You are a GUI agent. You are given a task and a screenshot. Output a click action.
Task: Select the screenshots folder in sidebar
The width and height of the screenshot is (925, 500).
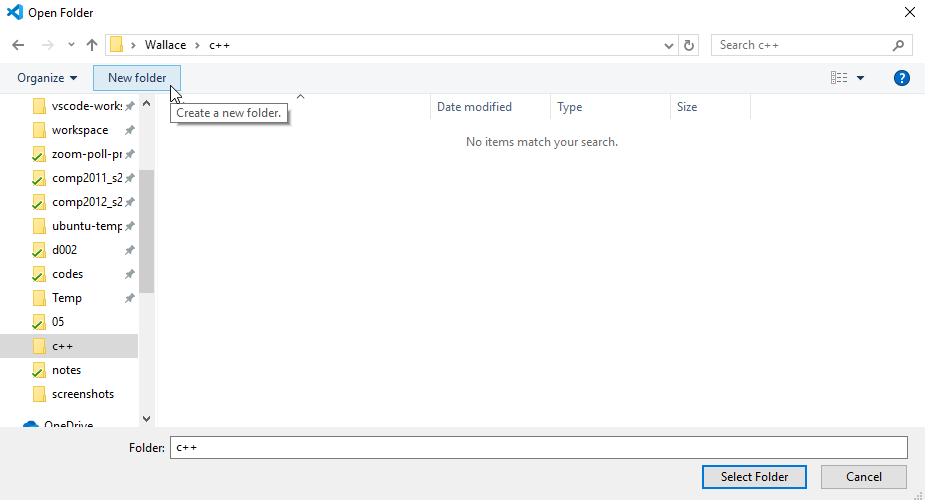click(x=82, y=394)
